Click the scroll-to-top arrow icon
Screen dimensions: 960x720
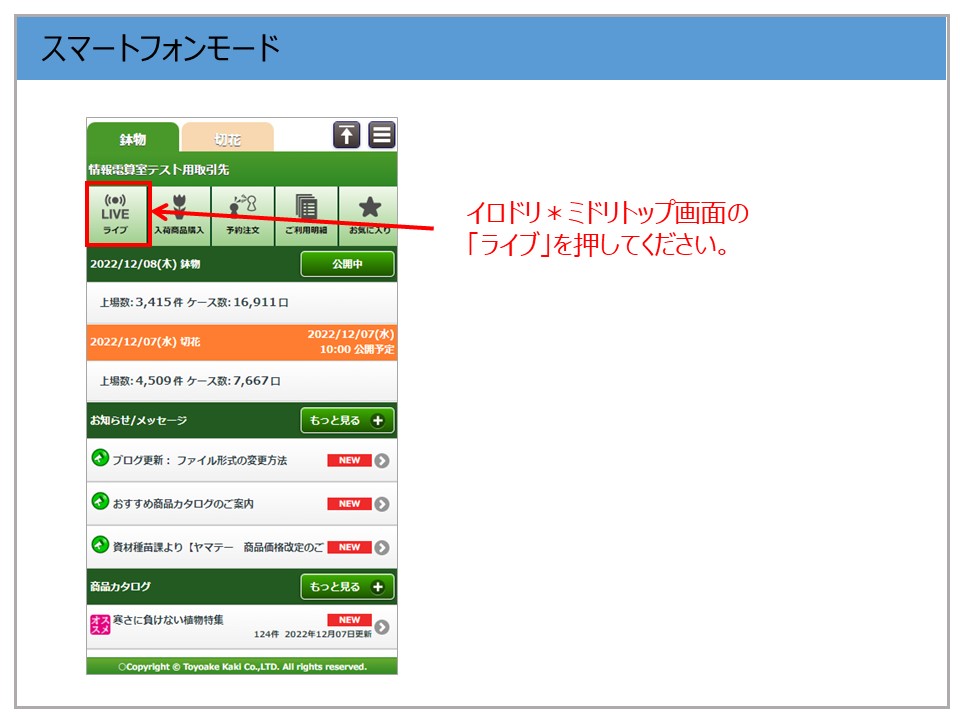[x=346, y=135]
